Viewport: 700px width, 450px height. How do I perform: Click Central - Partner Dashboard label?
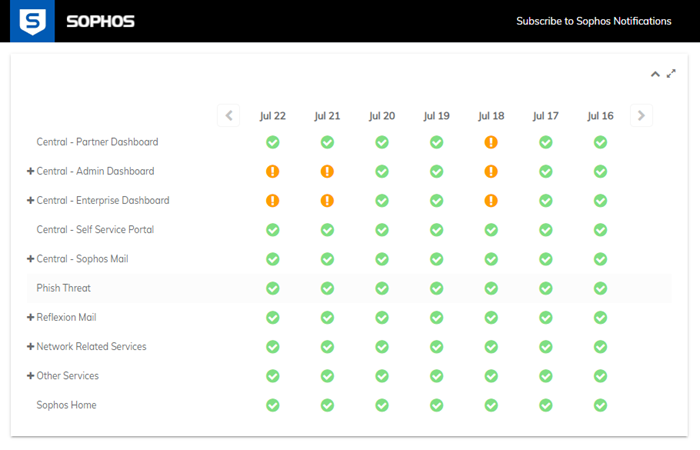pos(97,142)
